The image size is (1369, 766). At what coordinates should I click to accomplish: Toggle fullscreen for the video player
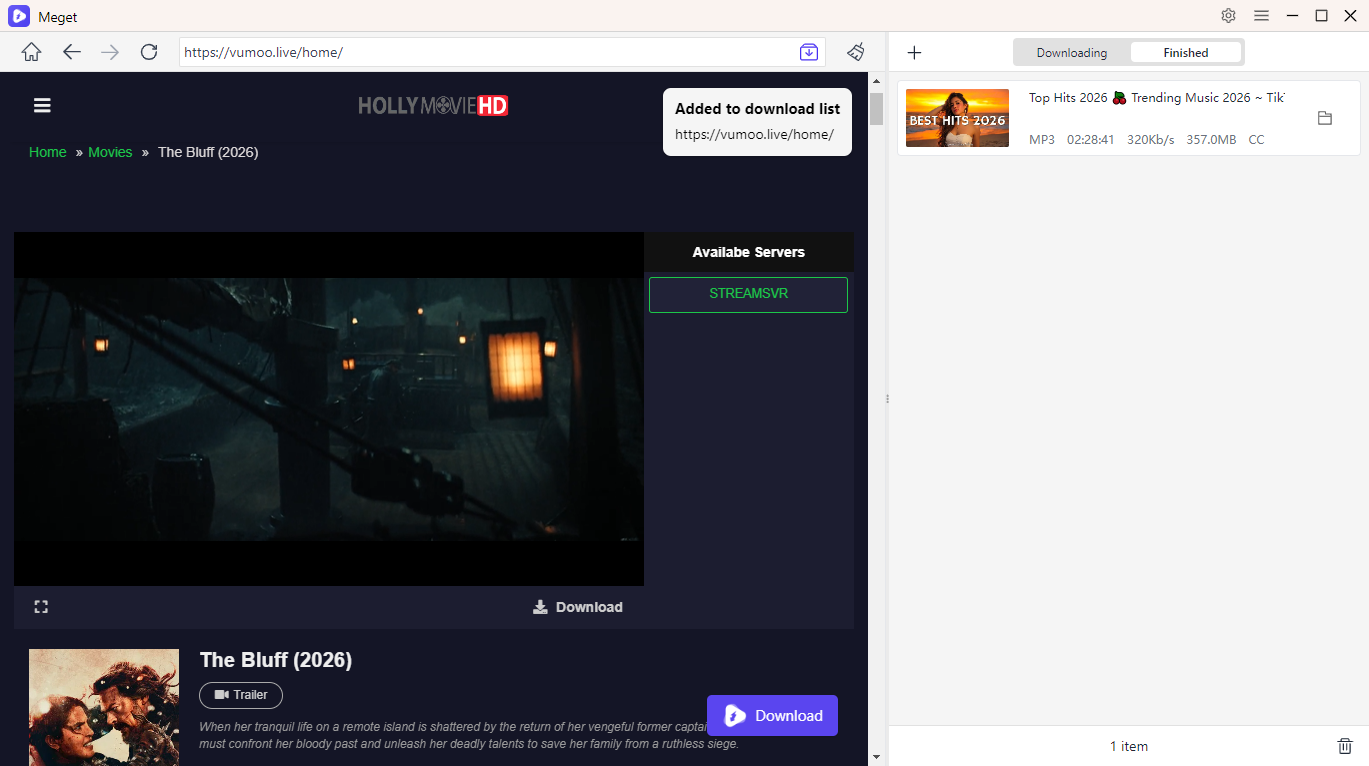click(x=41, y=607)
